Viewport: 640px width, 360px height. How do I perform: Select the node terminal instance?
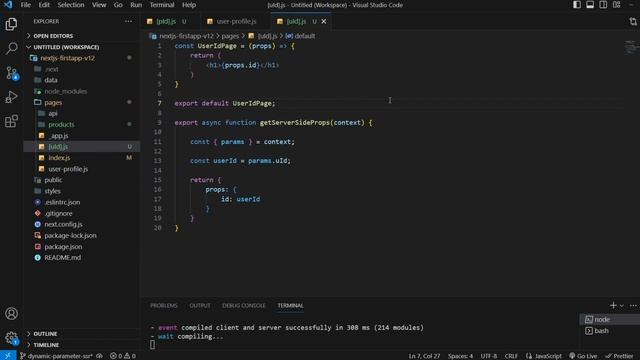pyautogui.click(x=610, y=319)
